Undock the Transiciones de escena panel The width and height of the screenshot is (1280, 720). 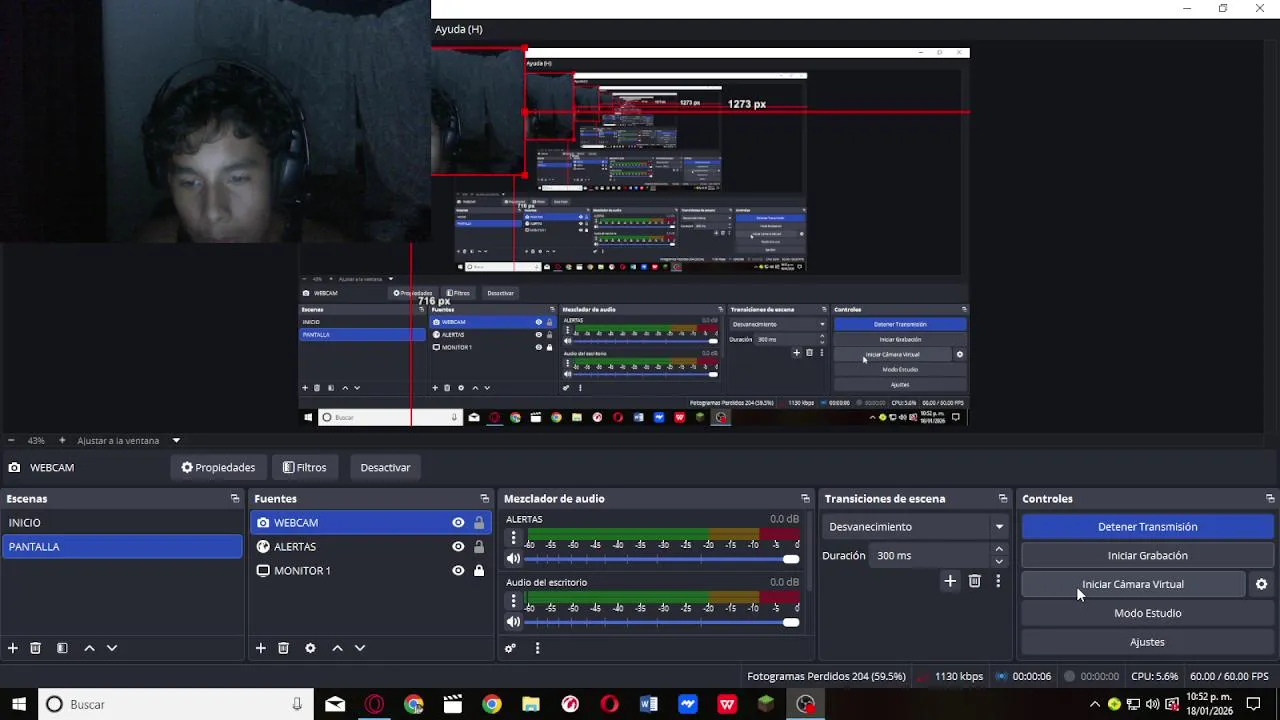(1003, 498)
